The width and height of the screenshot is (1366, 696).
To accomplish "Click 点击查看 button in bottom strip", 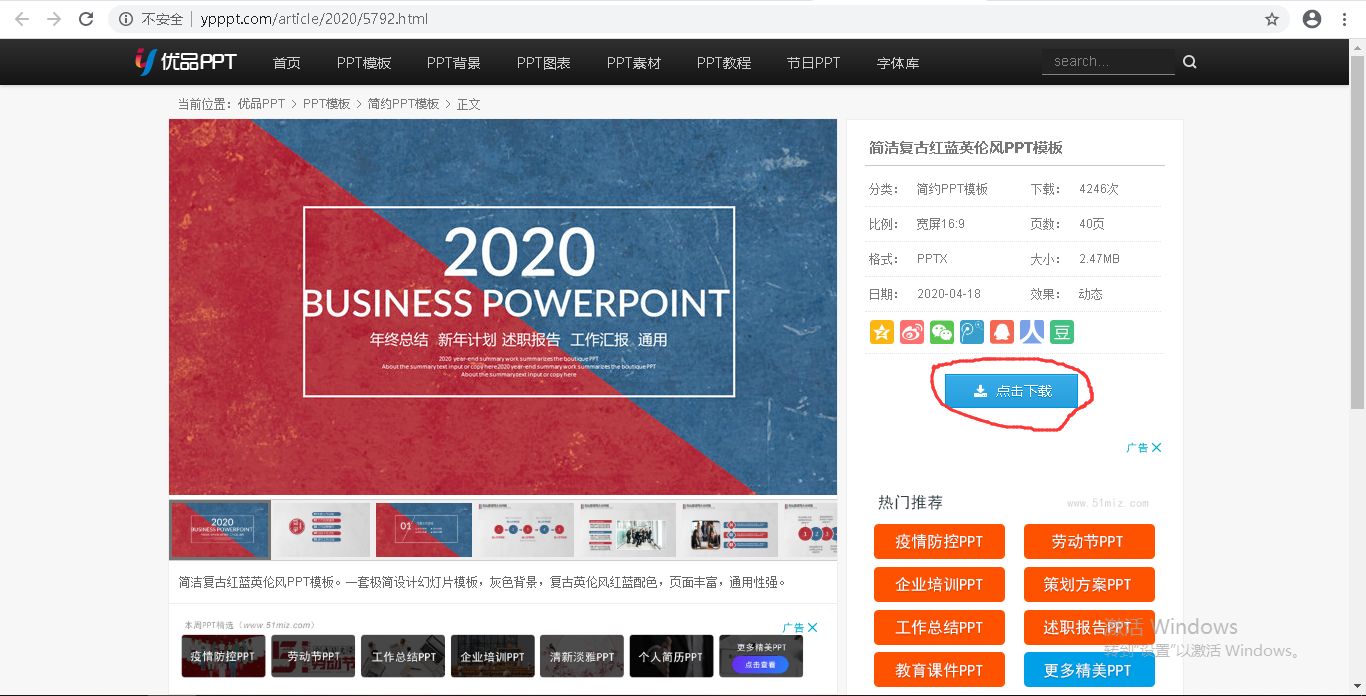I will click(760, 664).
